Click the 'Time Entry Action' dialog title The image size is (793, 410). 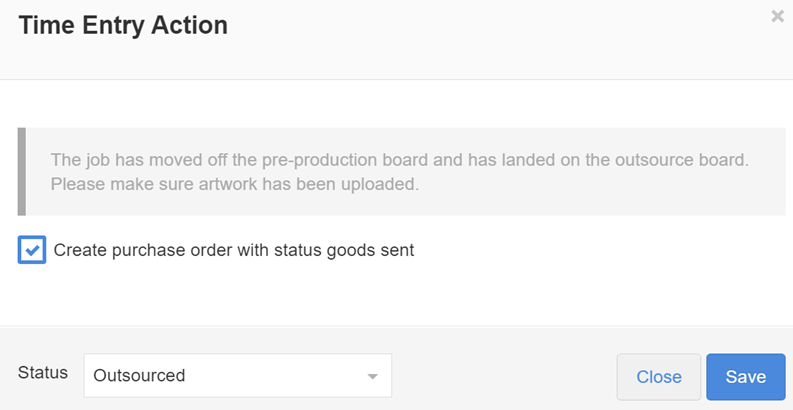(123, 26)
